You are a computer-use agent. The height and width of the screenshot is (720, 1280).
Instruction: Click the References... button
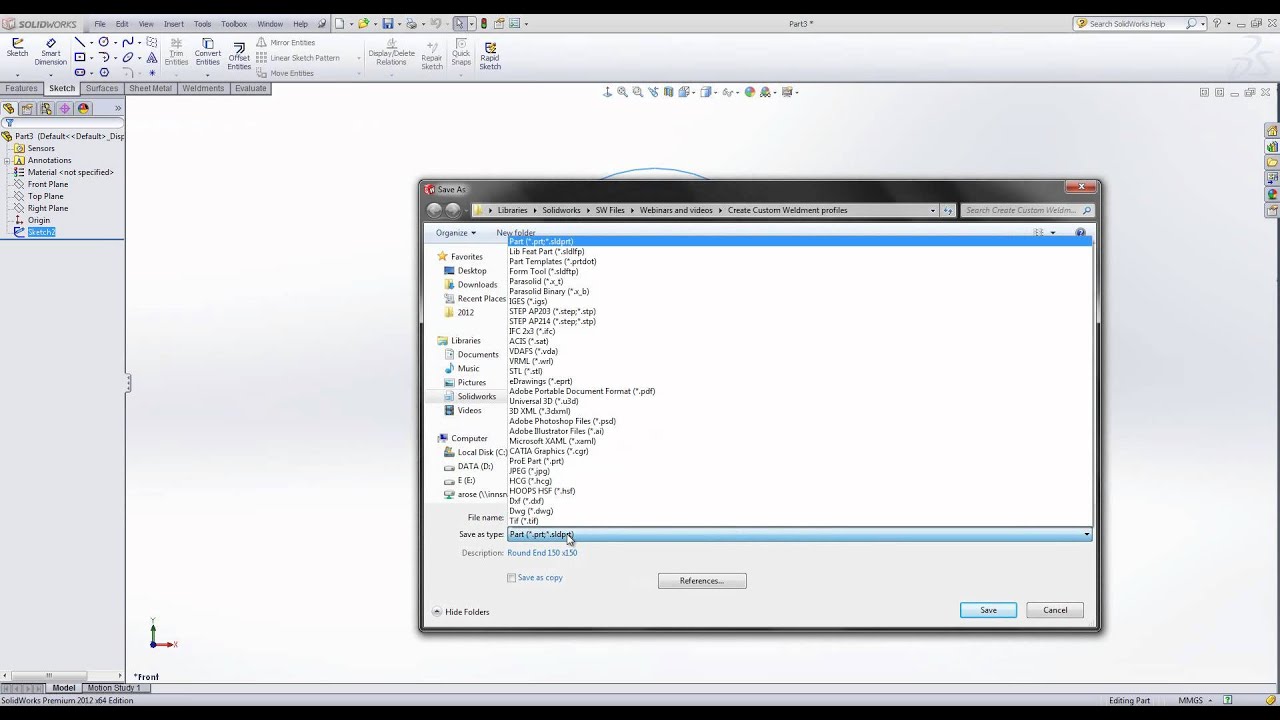[701, 581]
